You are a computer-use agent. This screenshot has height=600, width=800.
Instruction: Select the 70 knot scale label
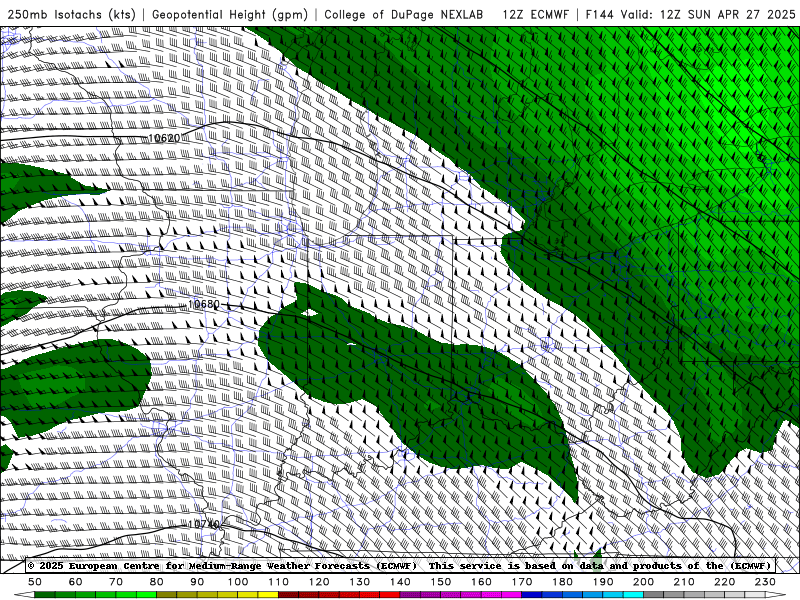pos(116,582)
